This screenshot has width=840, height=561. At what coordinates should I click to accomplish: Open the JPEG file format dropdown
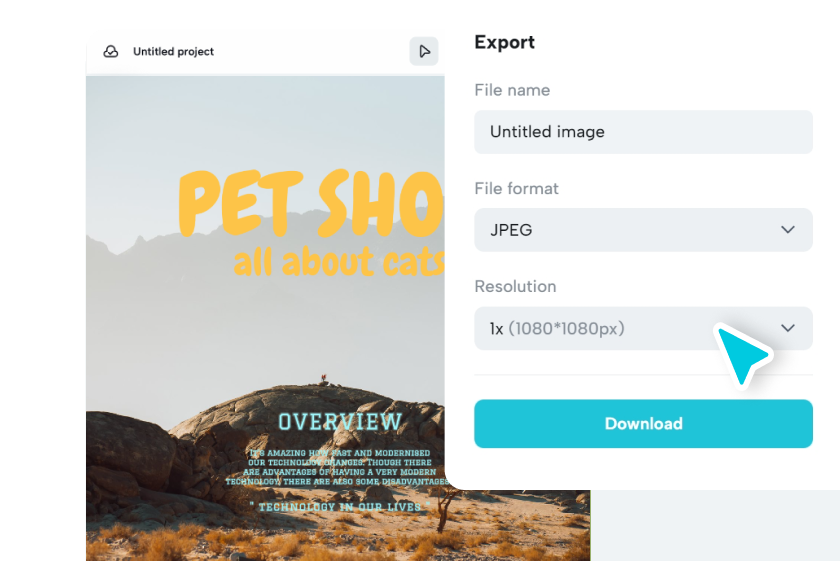(x=643, y=230)
